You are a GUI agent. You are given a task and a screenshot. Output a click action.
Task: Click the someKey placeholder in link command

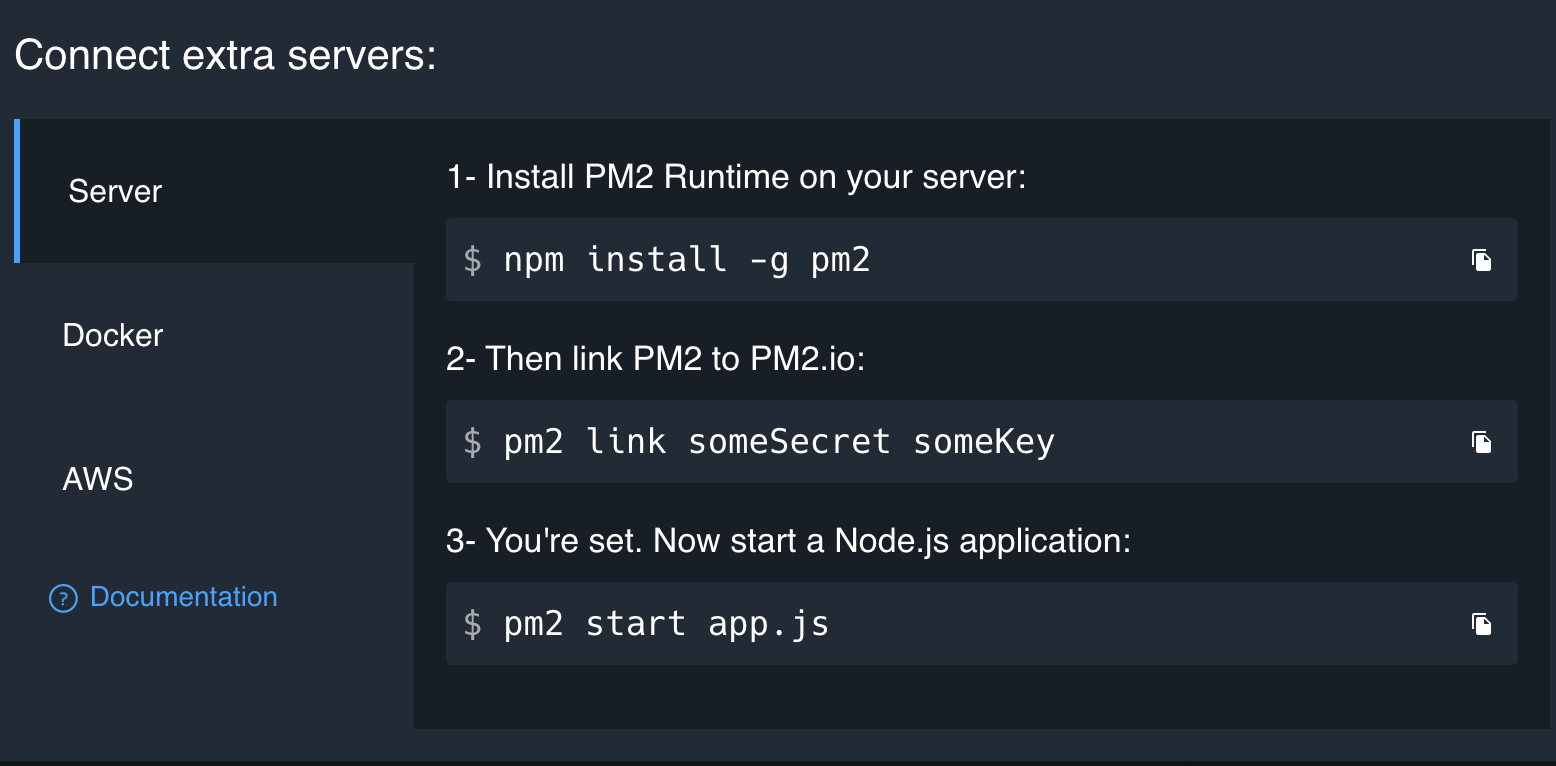984,442
